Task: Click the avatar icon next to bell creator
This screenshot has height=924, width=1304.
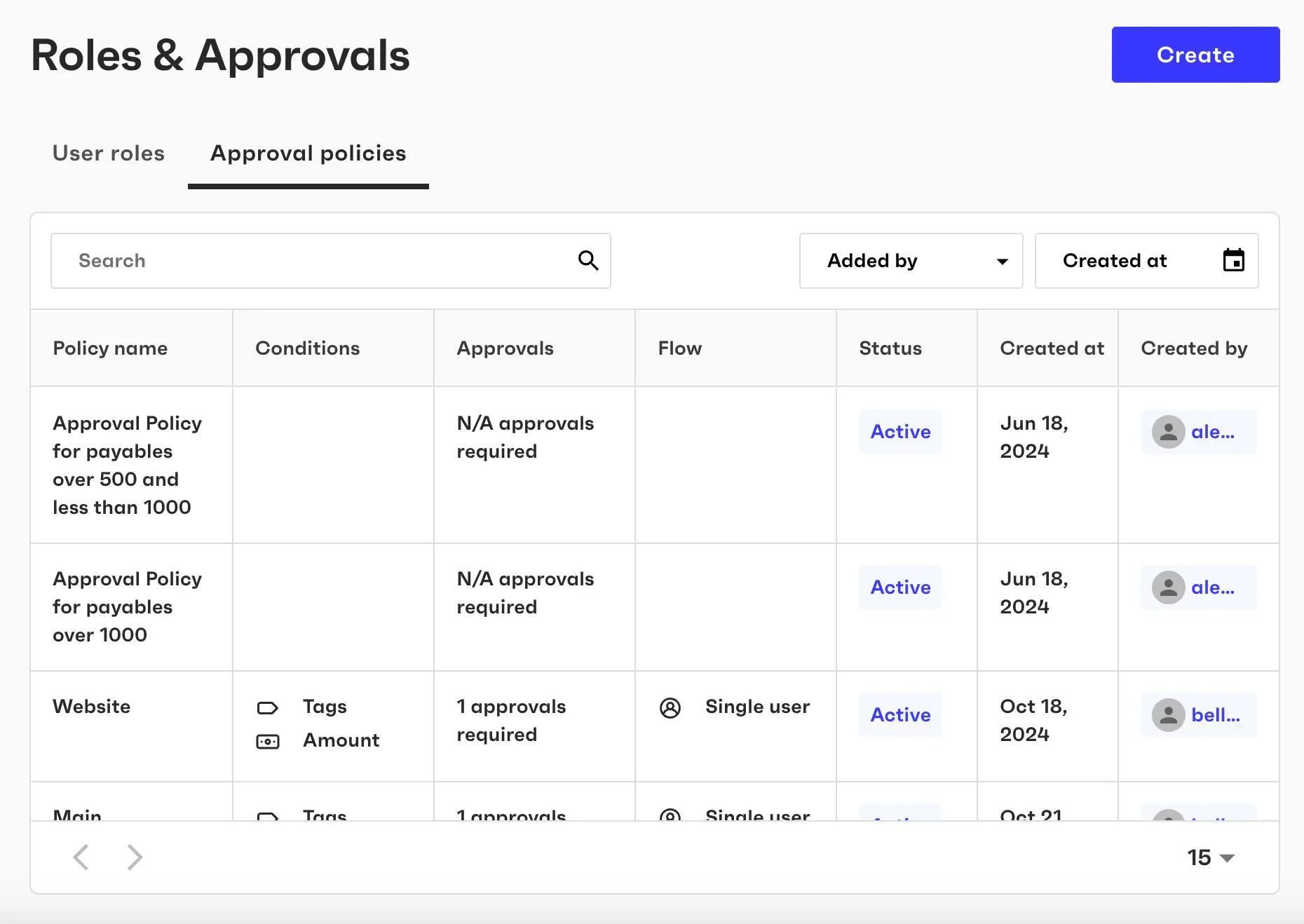Action: coord(1169,715)
